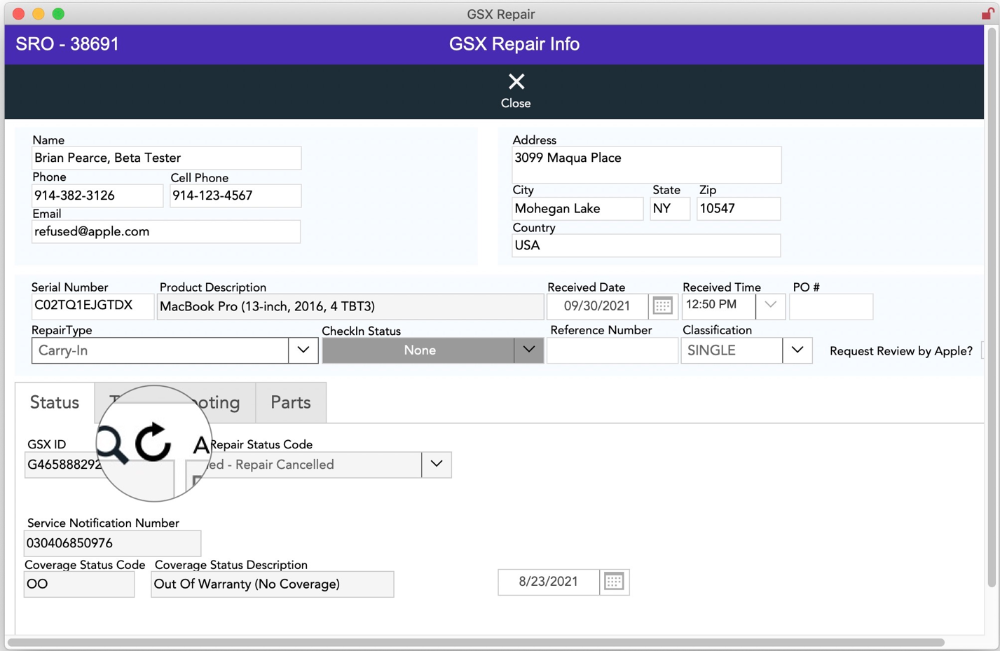This screenshot has height=651, width=1000.
Task: Expand the RepairType Carry-In dropdown
Action: pos(303,351)
